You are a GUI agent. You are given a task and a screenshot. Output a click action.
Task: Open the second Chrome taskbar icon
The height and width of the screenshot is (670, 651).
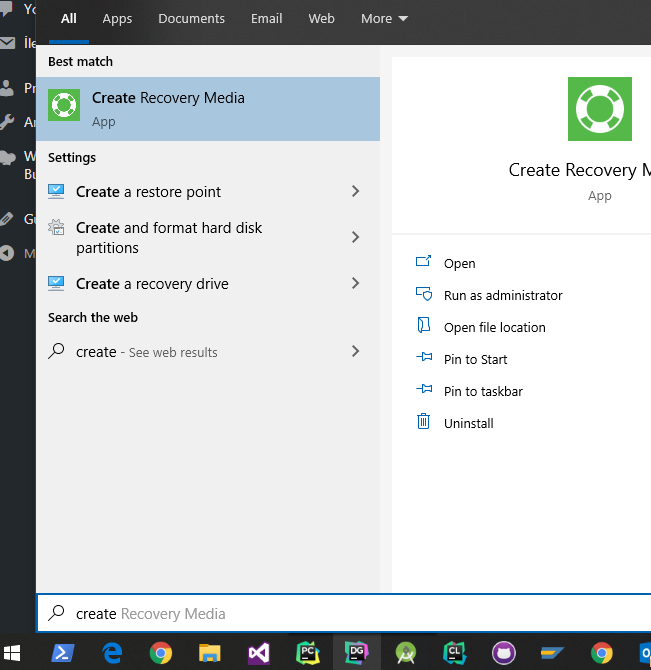601,653
